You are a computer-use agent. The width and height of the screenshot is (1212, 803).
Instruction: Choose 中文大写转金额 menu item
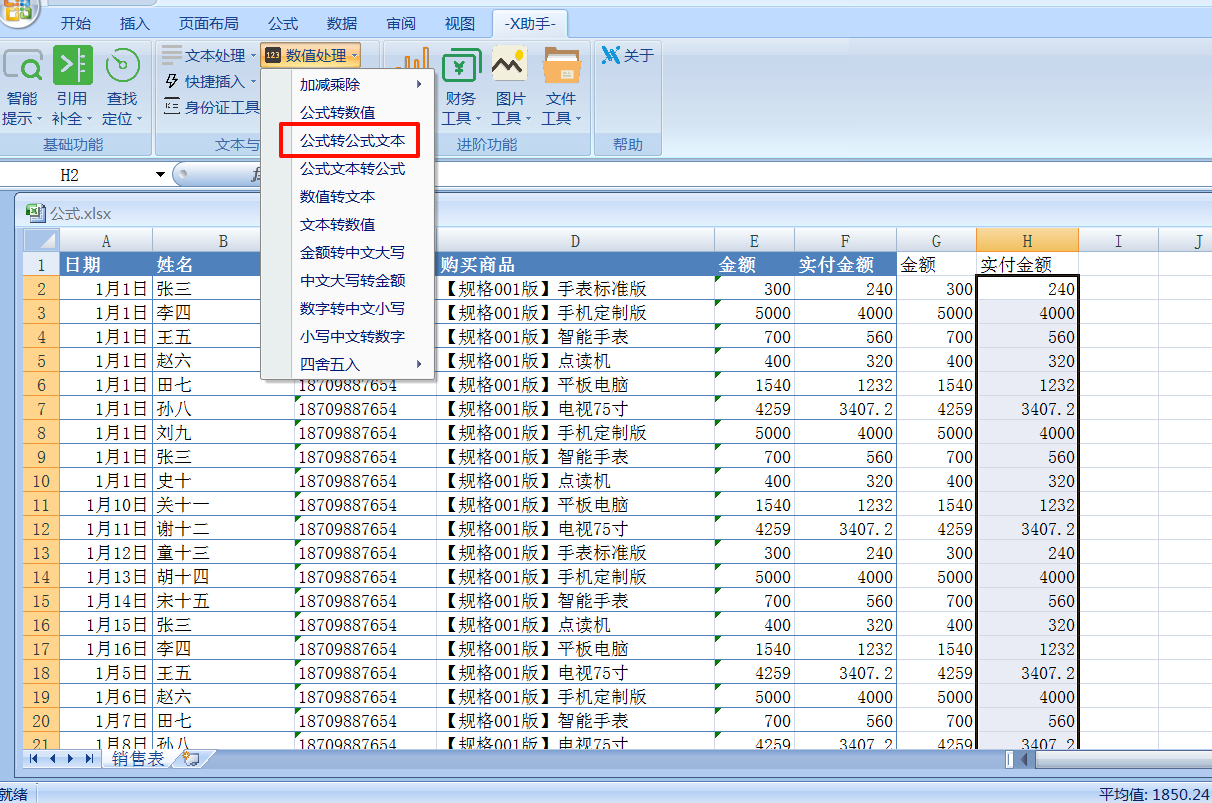(x=348, y=281)
